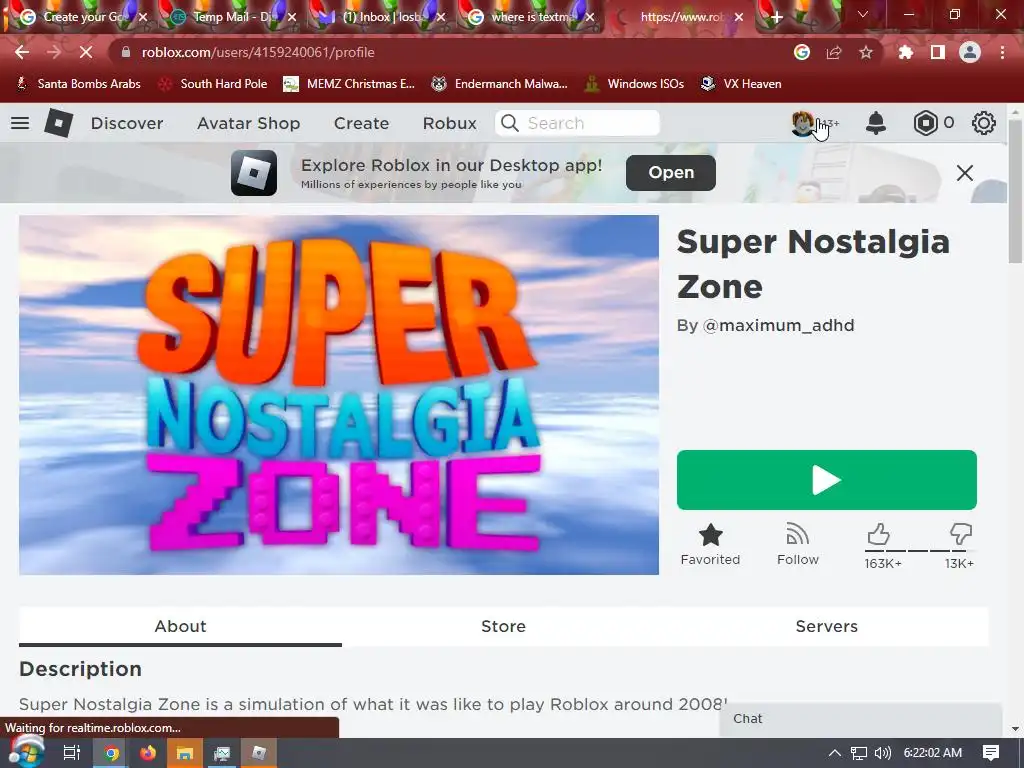Start the game with the green Play button
Image resolution: width=1024 pixels, height=768 pixels.
826,480
